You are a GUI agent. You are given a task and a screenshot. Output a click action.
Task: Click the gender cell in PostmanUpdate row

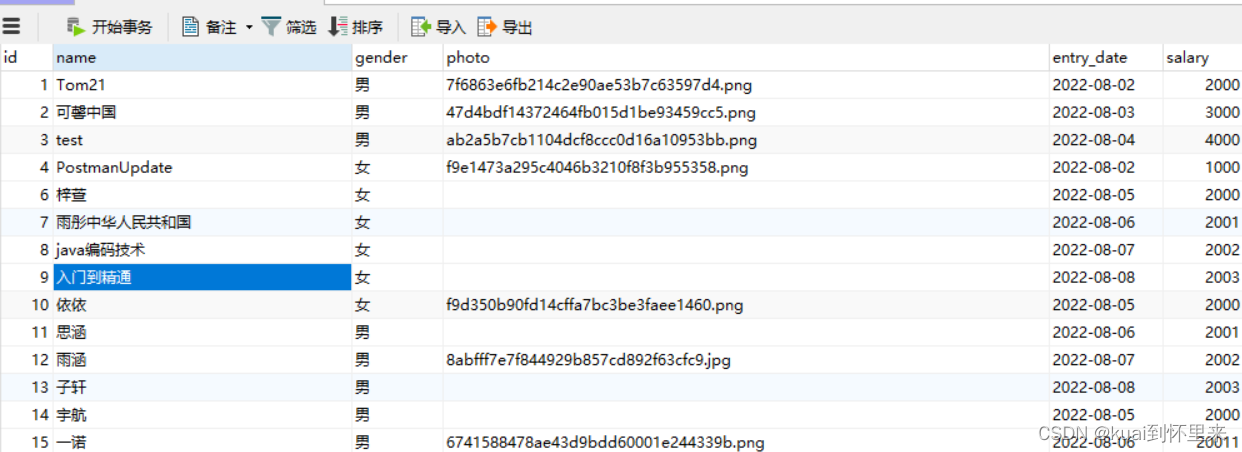[x=398, y=167]
